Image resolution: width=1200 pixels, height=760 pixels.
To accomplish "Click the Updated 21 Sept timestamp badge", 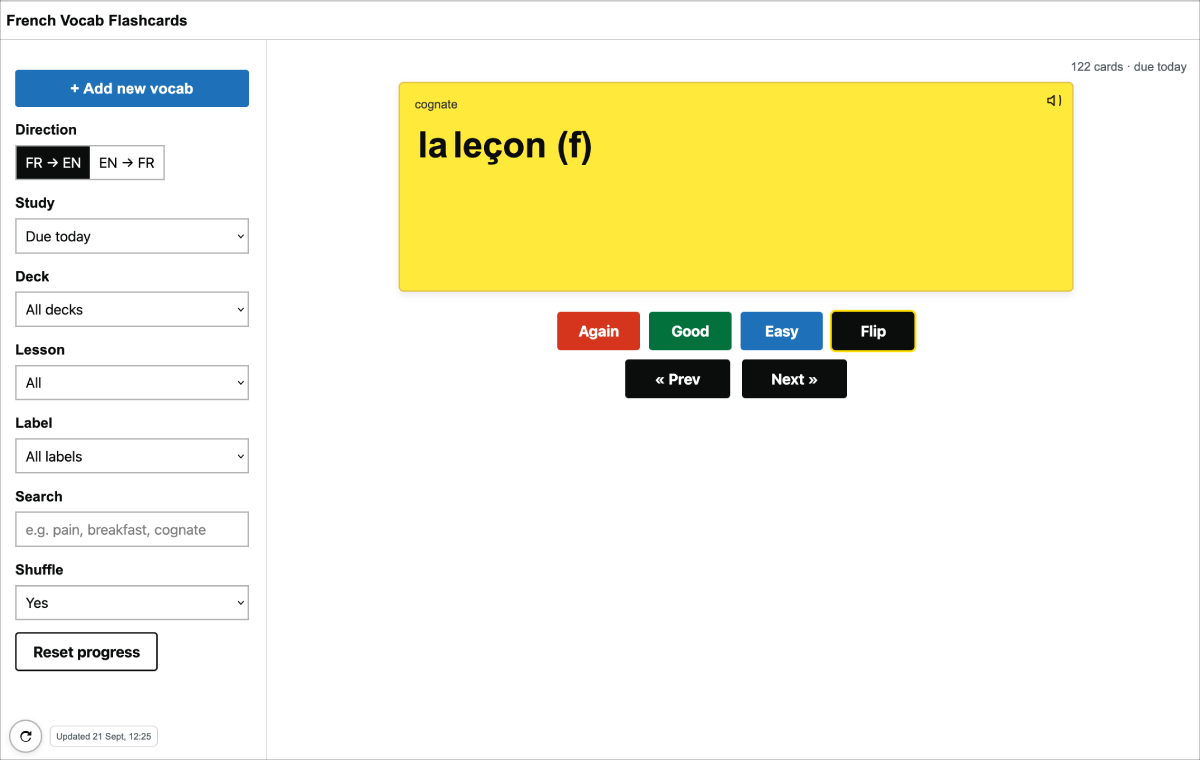I will [x=104, y=737].
